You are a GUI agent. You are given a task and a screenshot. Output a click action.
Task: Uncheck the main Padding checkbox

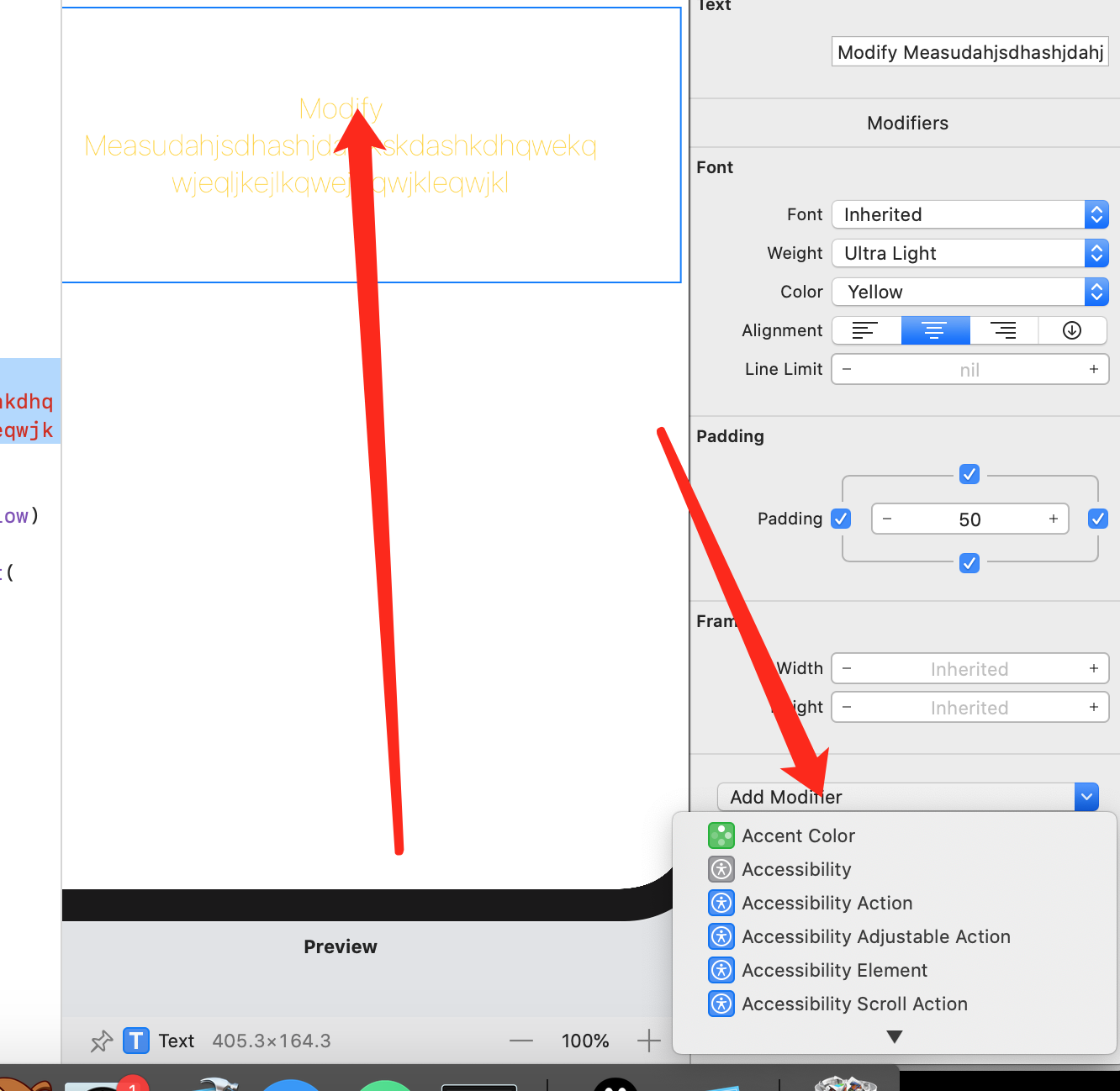[x=841, y=519]
